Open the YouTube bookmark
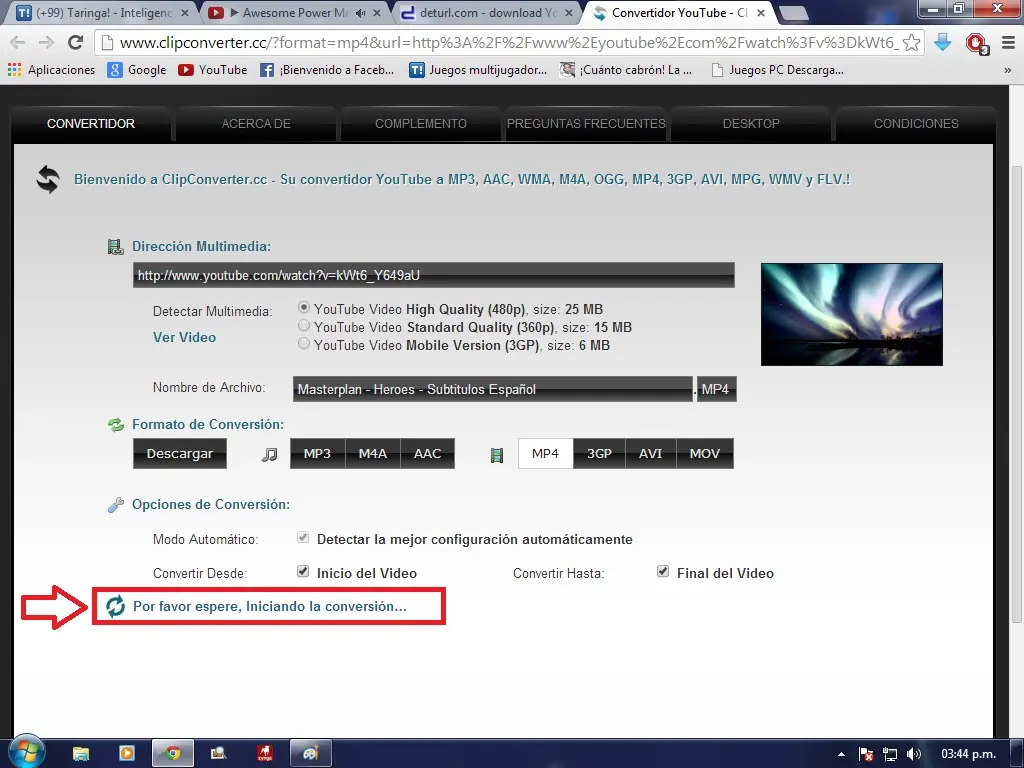This screenshot has height=768, width=1024. pyautogui.click(x=213, y=70)
